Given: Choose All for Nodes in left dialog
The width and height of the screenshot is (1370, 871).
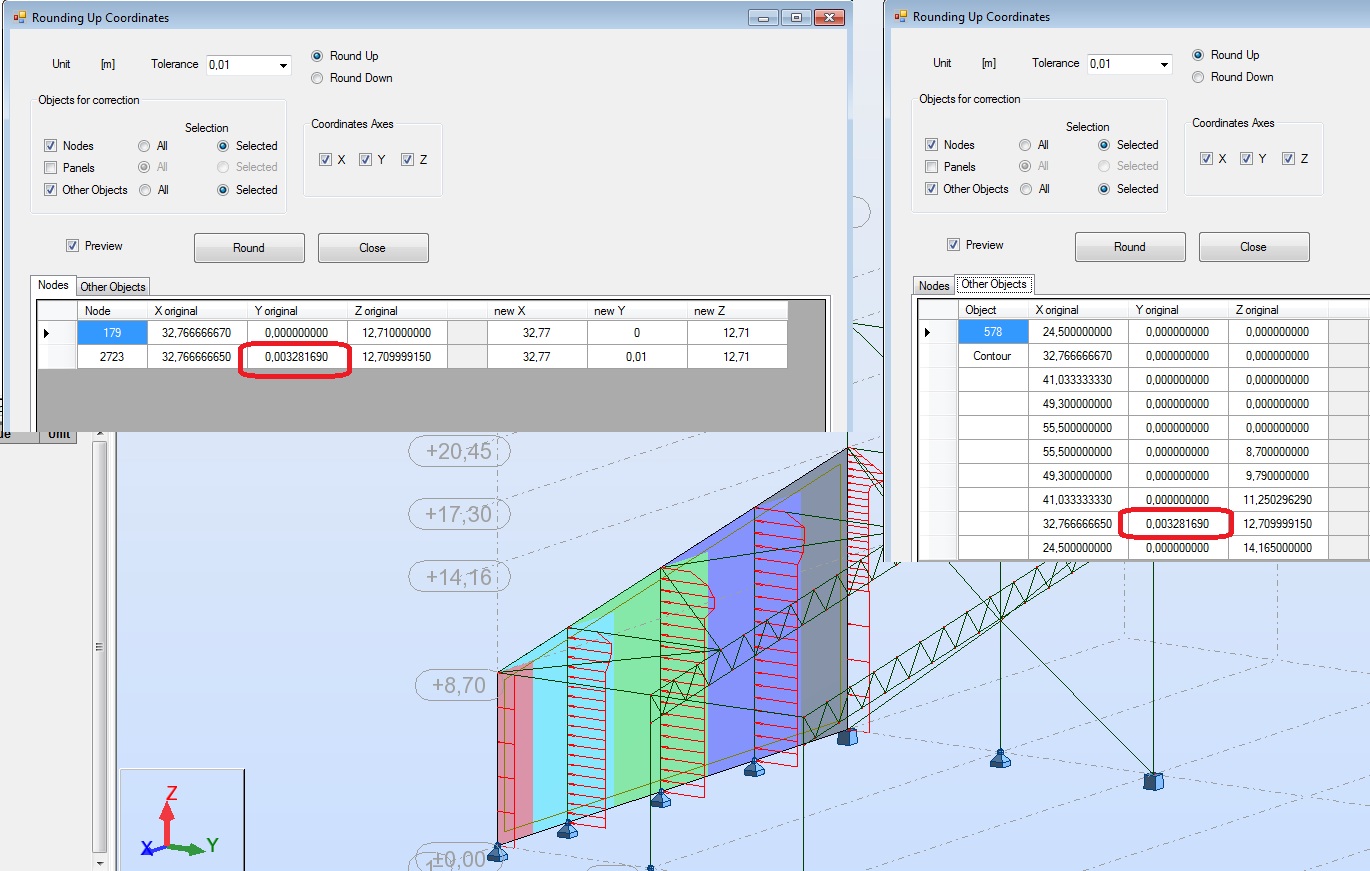Looking at the screenshot, I should [145, 146].
